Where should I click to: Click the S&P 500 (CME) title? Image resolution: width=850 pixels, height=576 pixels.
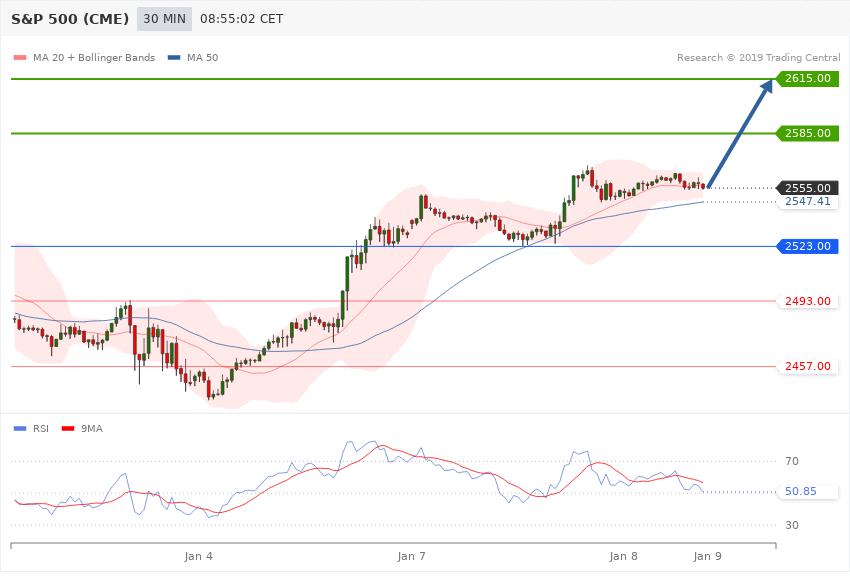[70, 19]
